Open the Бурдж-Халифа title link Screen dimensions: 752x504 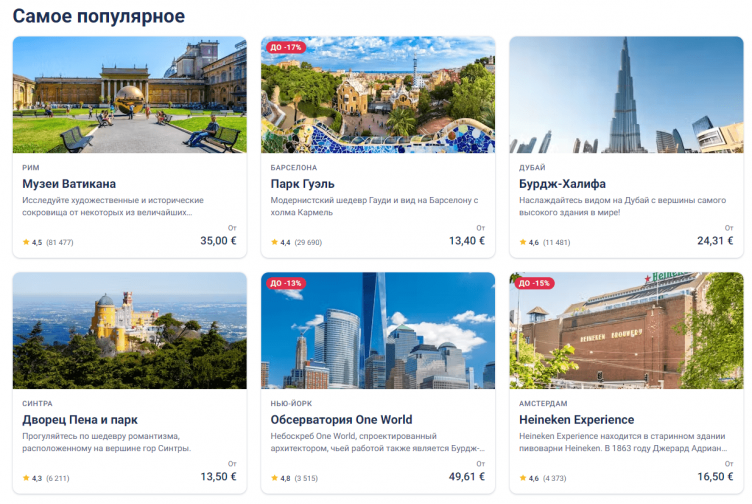coord(562,184)
